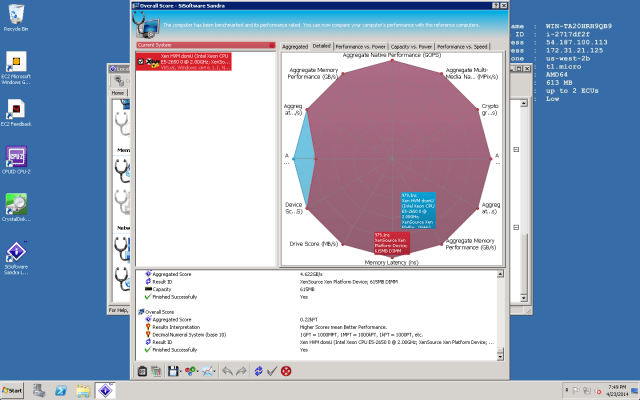Screen dimensions: 640x400
Task: Select the Results Interpretation row
Action: coord(176,327)
